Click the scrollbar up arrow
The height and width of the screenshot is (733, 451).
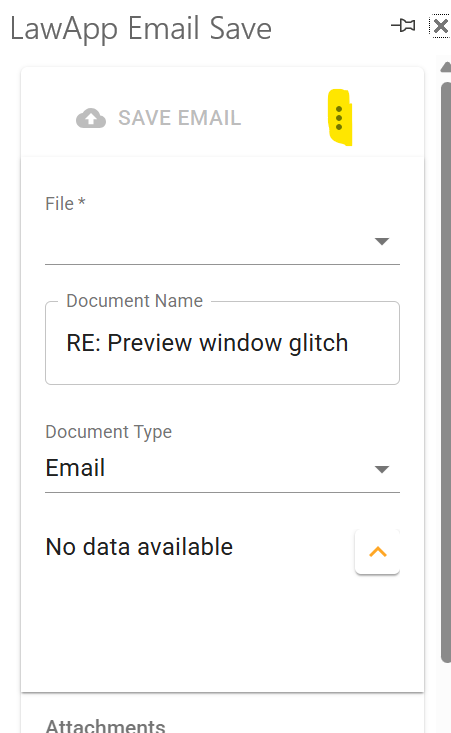(446, 67)
